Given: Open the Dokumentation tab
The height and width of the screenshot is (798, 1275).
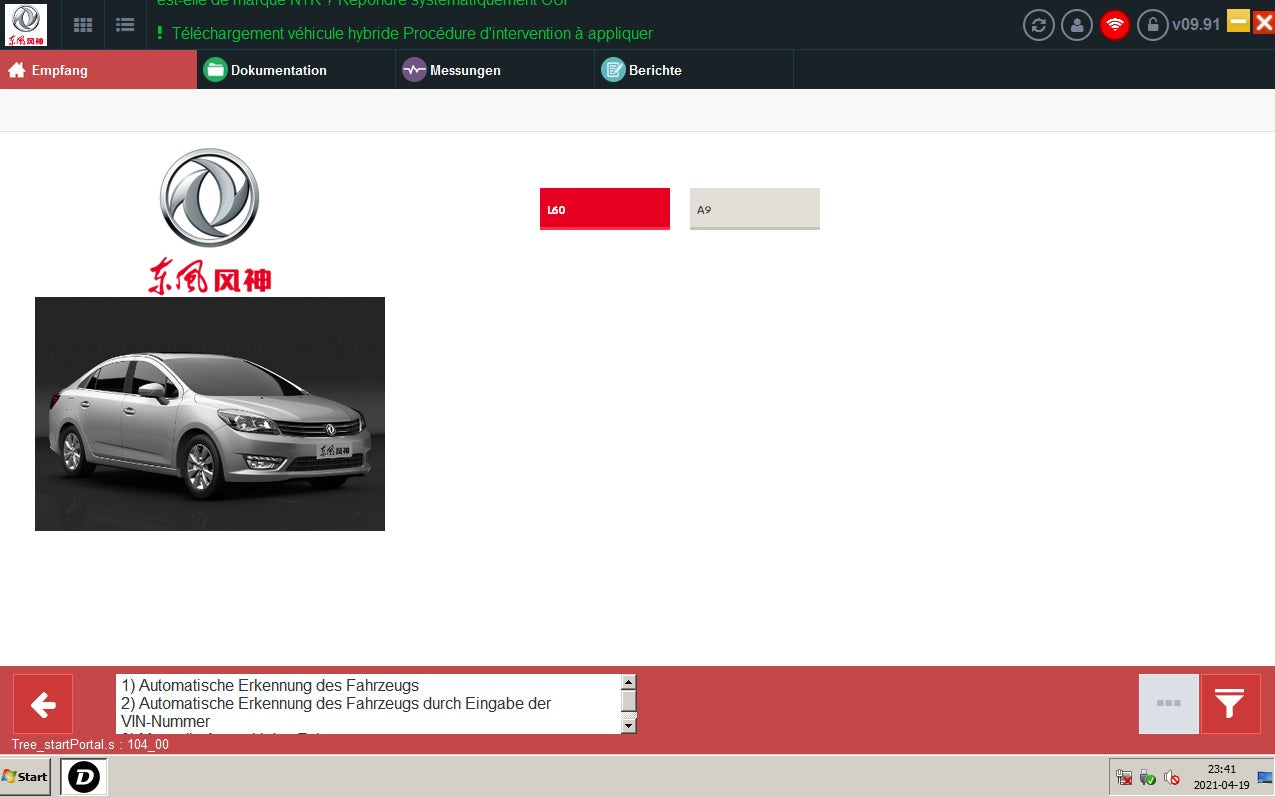Looking at the screenshot, I should (x=296, y=70).
